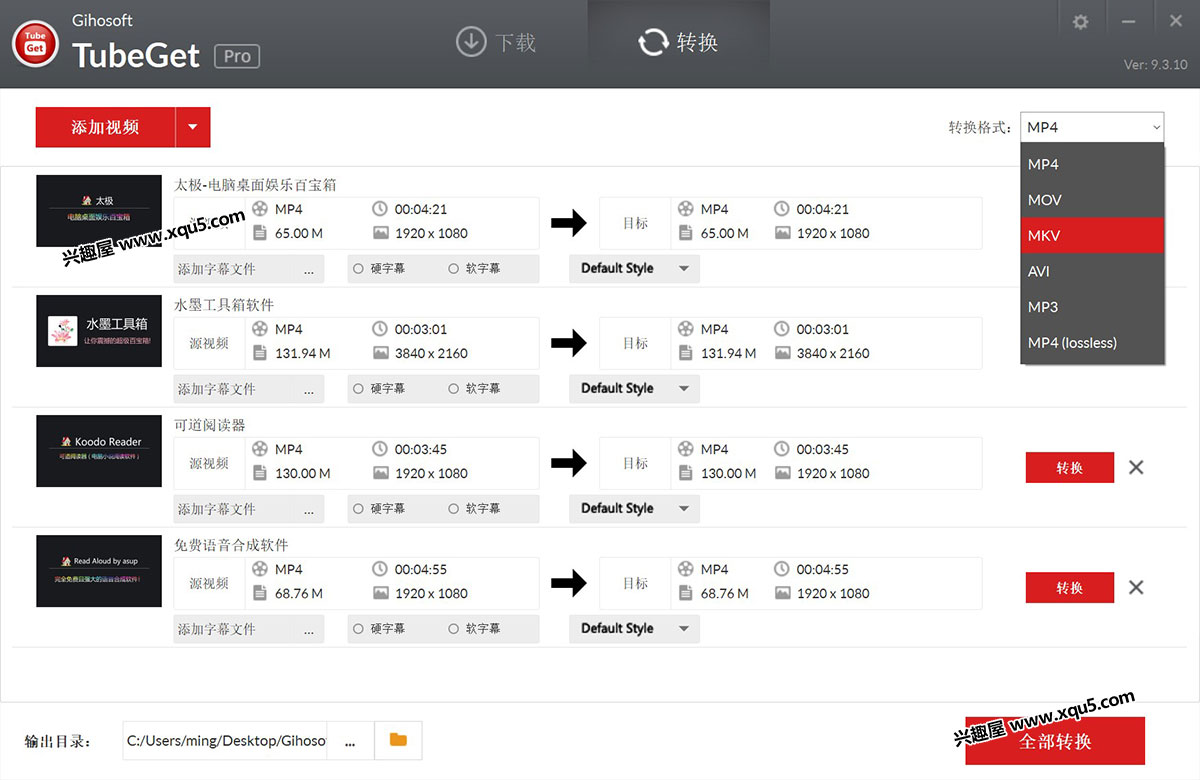1200x780 pixels.
Task: Open Default Style dropdown for 水墨工具箱软件
Action: [634, 388]
